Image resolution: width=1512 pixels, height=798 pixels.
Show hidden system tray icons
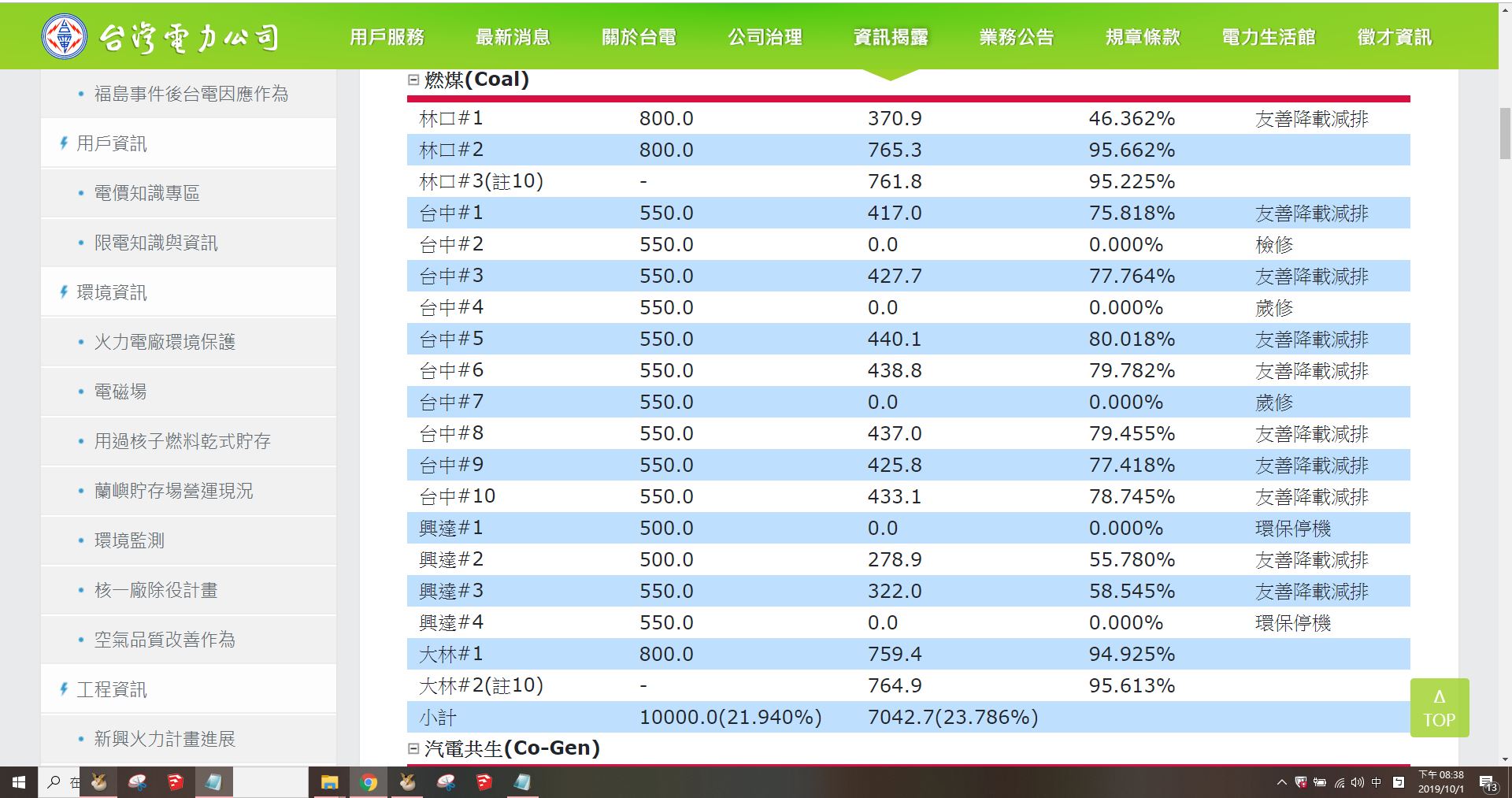click(x=1282, y=782)
